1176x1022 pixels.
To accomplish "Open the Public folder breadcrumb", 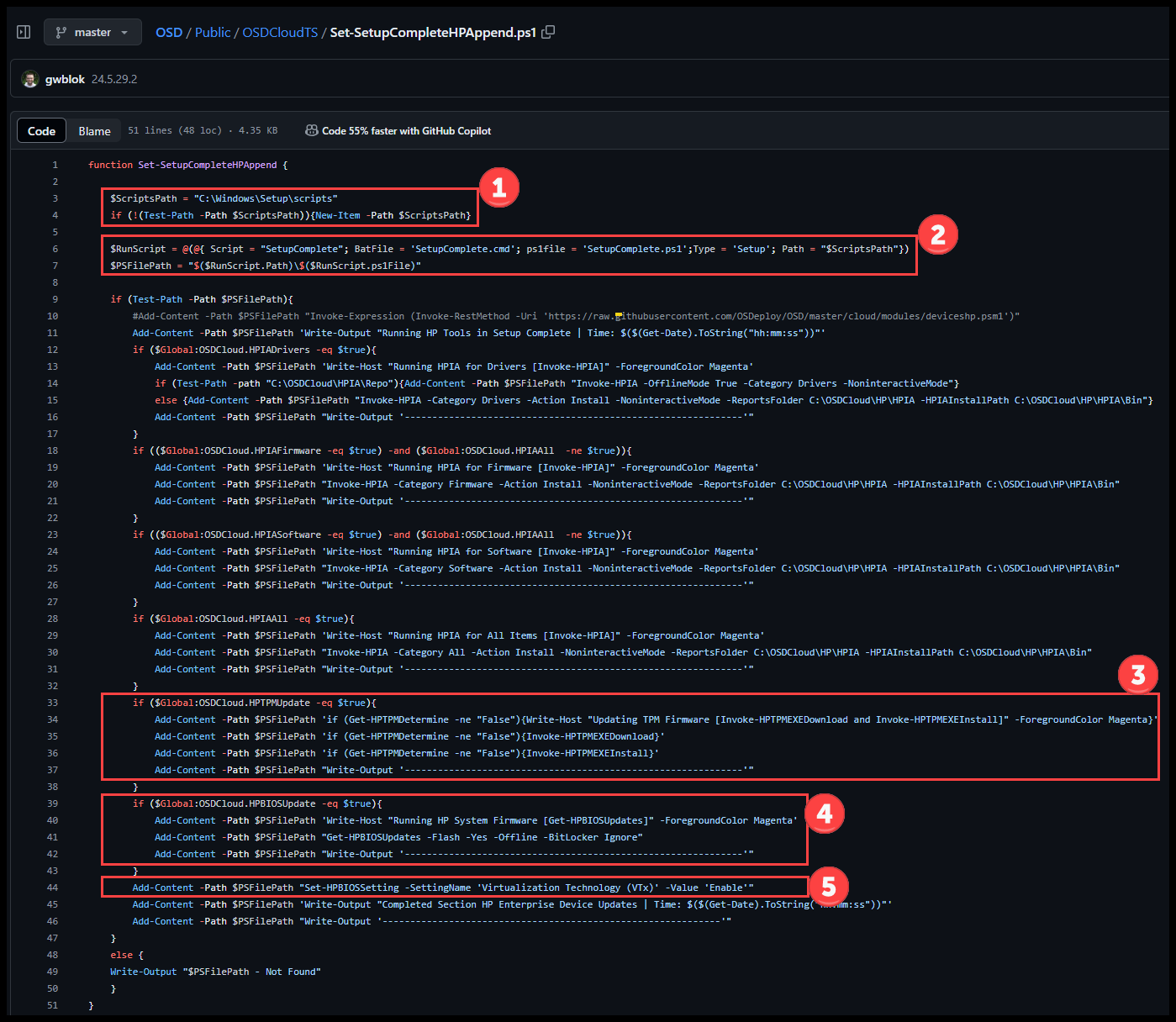I will pyautogui.click(x=213, y=32).
